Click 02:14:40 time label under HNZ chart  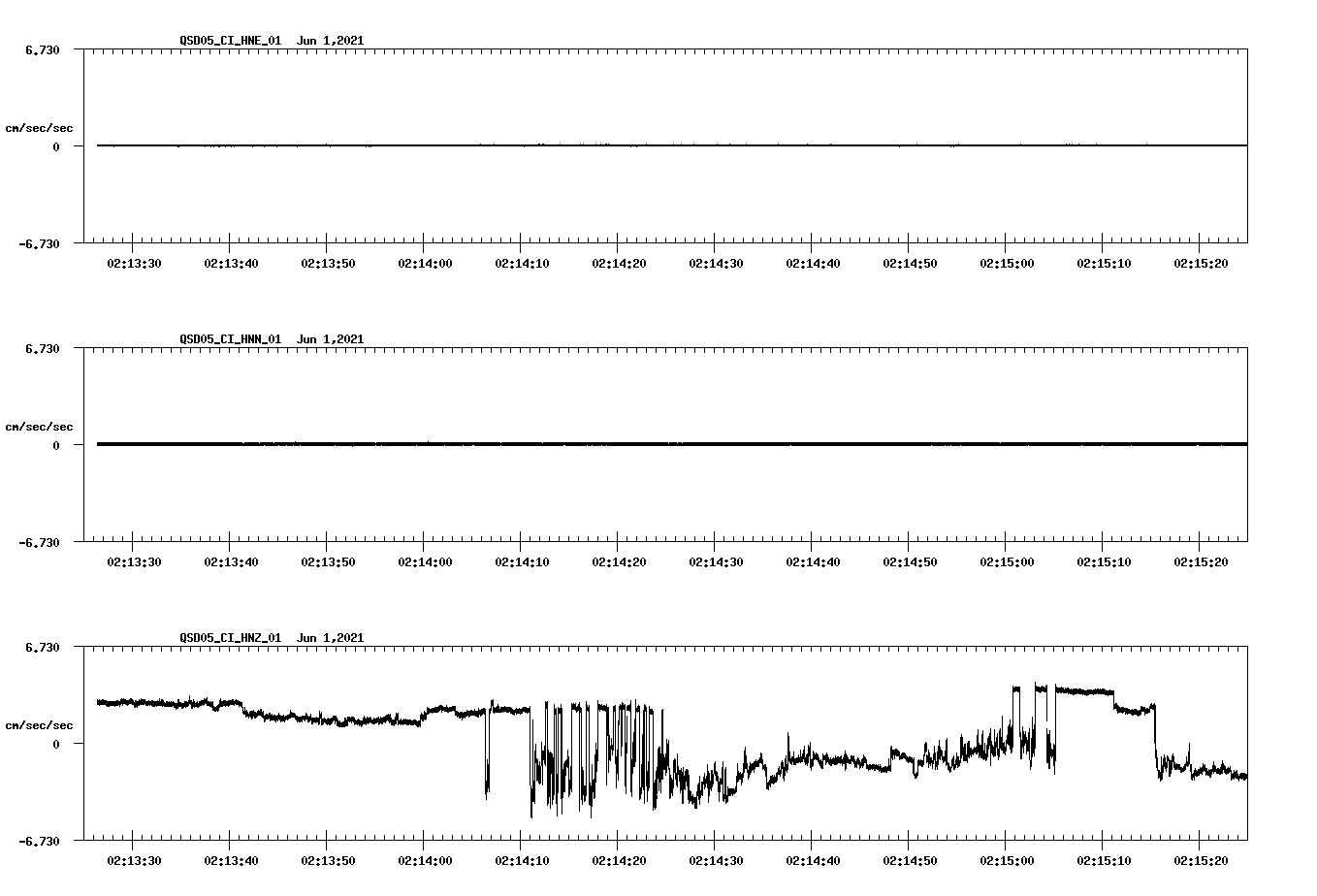coord(813,861)
